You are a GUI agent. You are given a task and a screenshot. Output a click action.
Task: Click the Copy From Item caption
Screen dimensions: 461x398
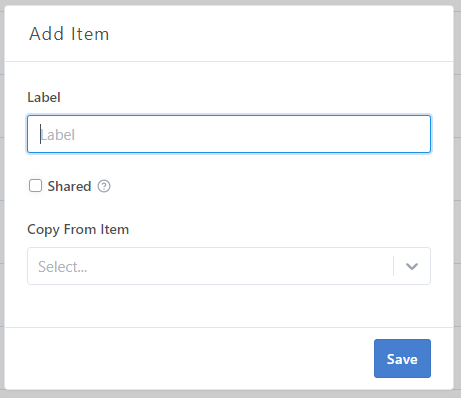[78, 229]
